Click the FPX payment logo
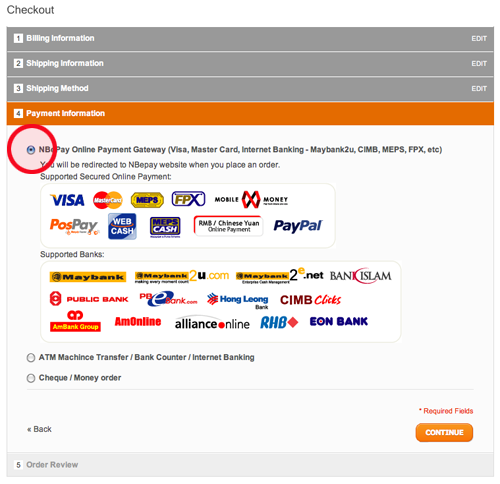Viewport: 500px width, 484px height. coord(188,199)
